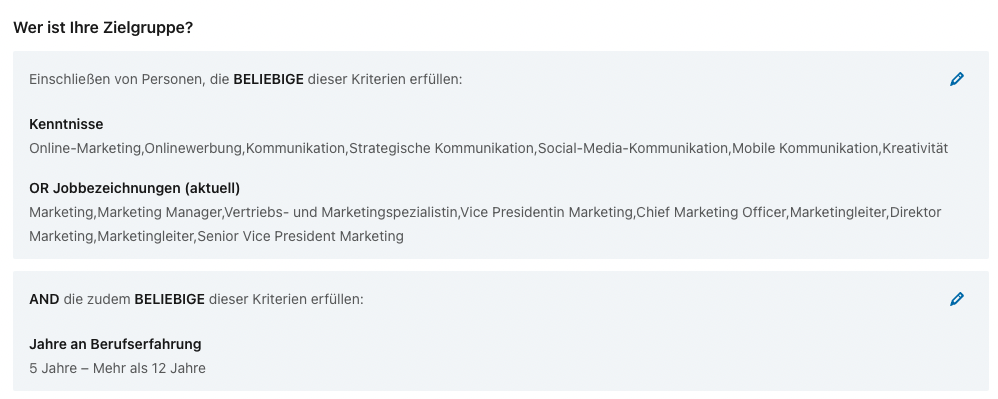Click the Strategische Kommunikation skill

tap(441, 148)
